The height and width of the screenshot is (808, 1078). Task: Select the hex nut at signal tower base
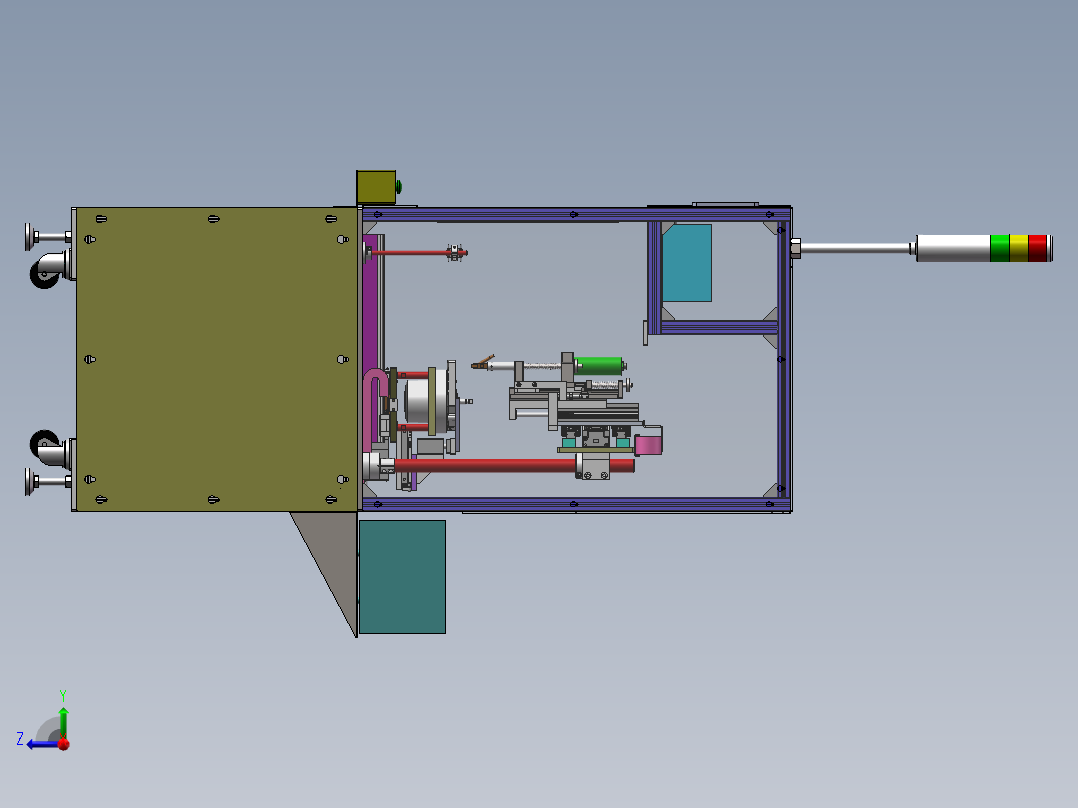(x=795, y=248)
